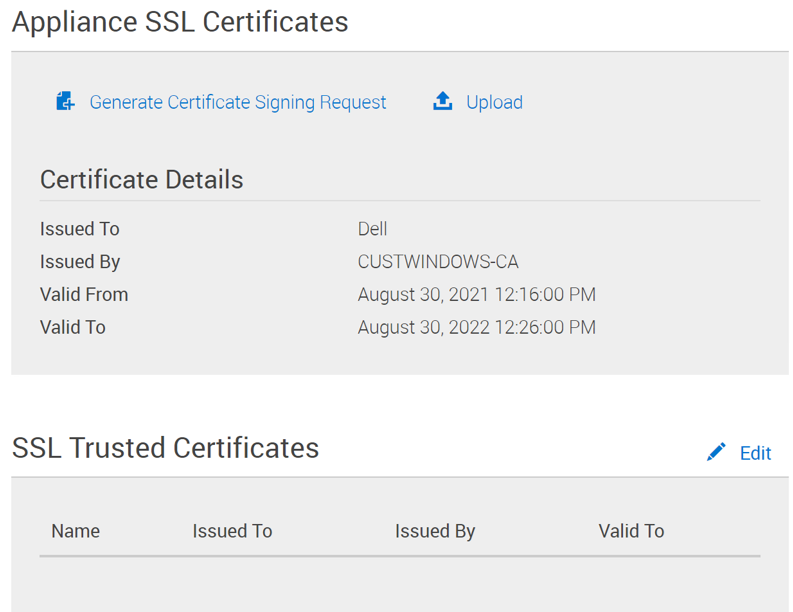
Task: Click the CUSTWINDOWS-CA issuer value
Action: [x=438, y=262]
